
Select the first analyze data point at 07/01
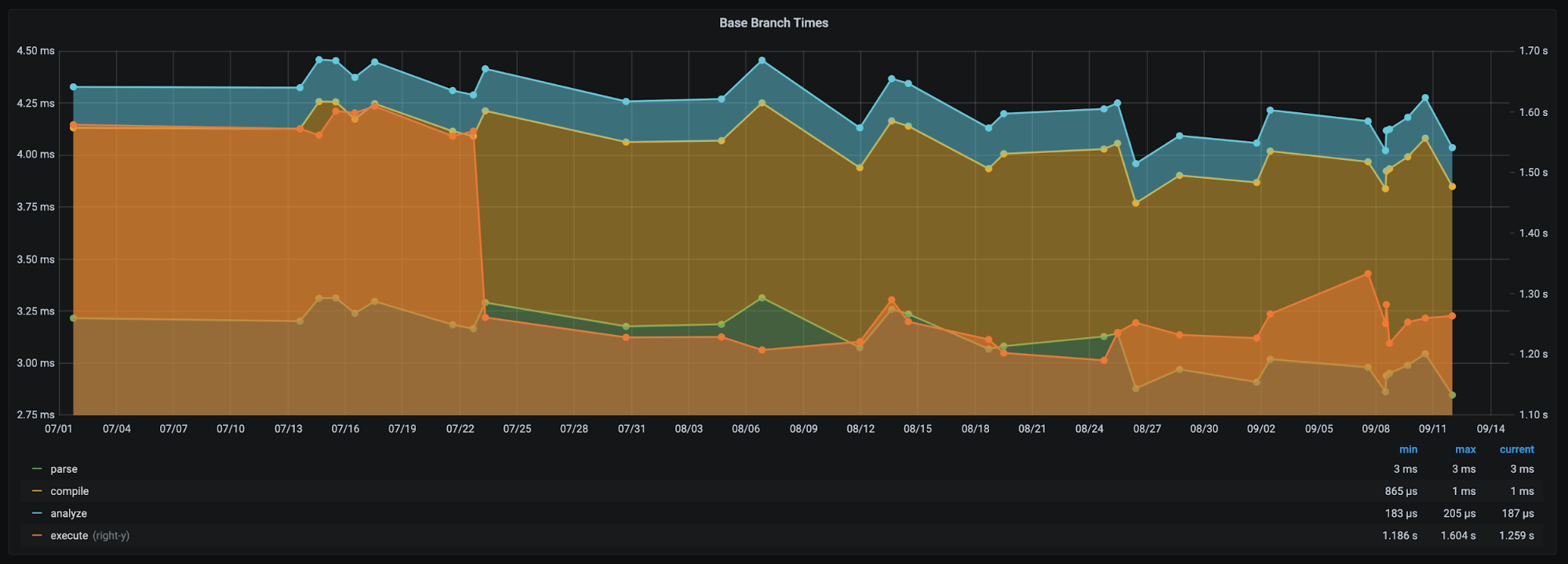73,87
